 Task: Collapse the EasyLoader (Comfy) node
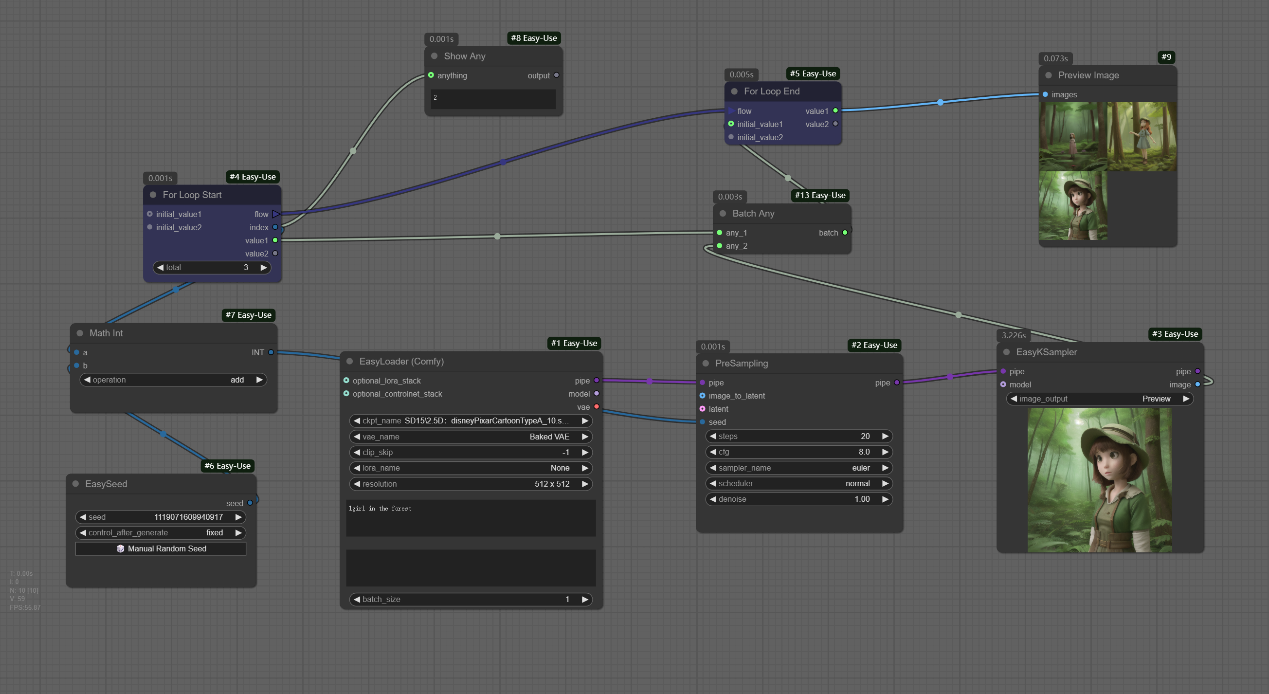click(350, 361)
